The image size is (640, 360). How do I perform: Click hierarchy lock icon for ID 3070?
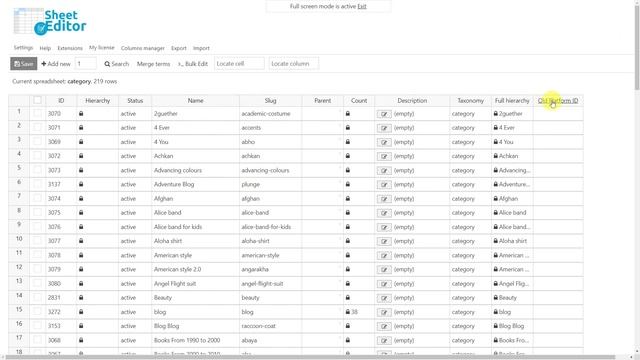click(x=81, y=113)
